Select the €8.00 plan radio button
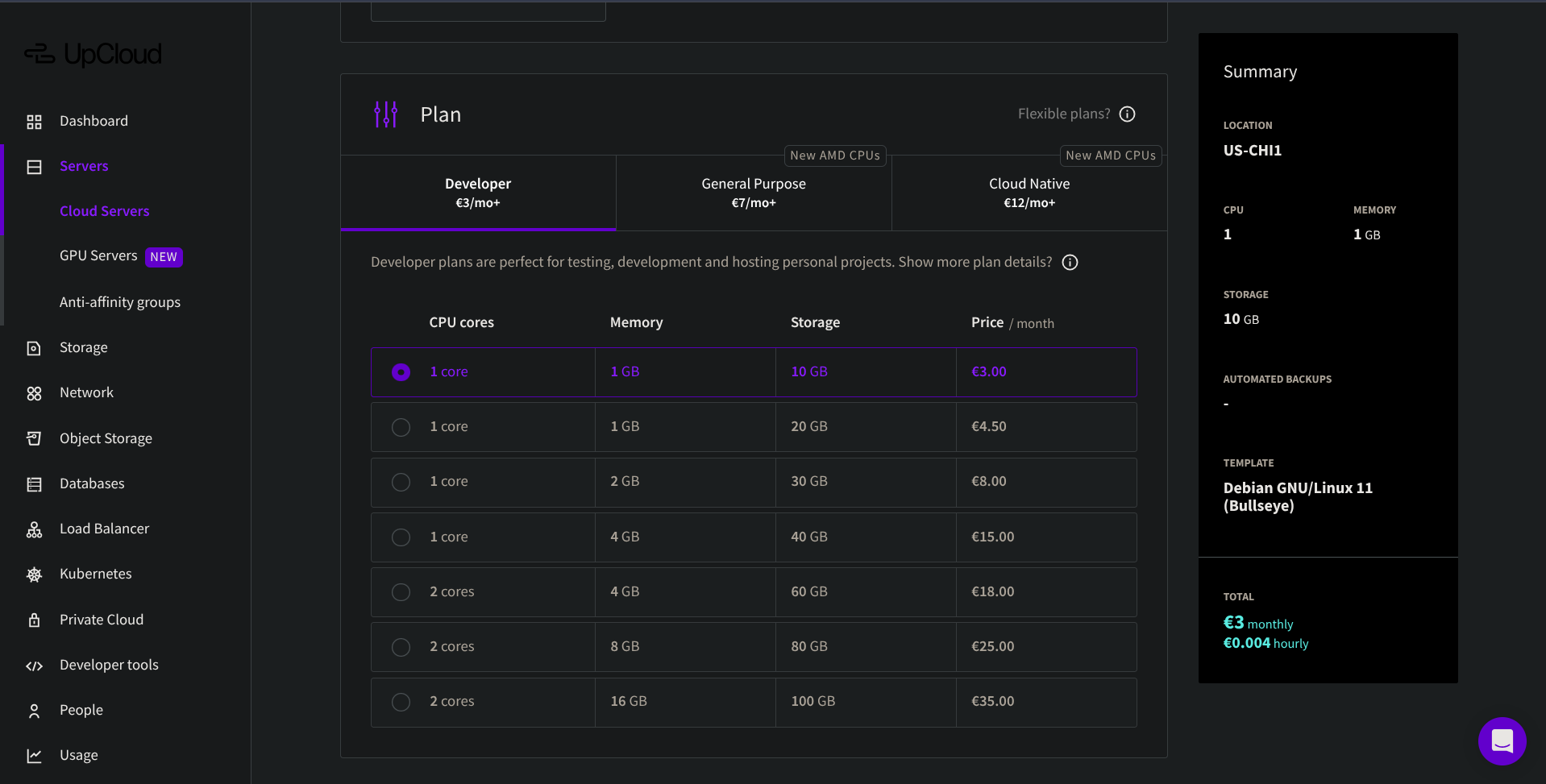1546x784 pixels. click(401, 482)
